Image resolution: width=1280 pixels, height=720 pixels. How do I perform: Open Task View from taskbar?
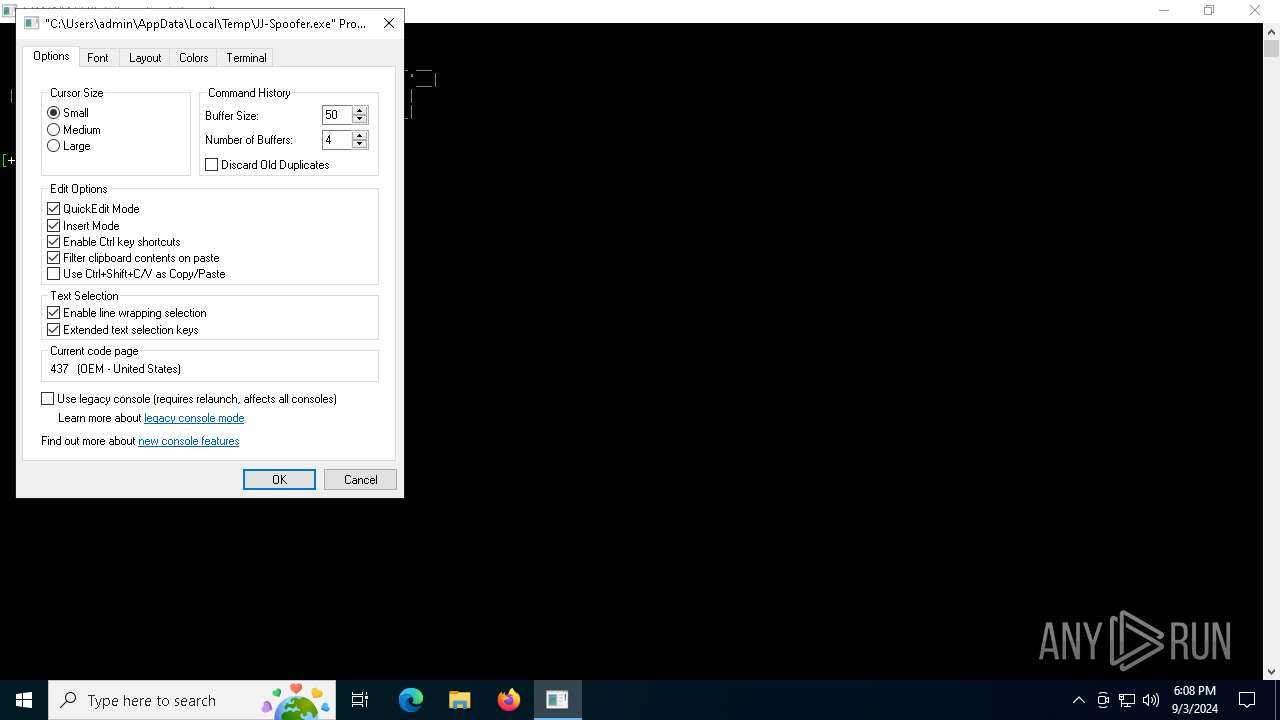coord(360,700)
